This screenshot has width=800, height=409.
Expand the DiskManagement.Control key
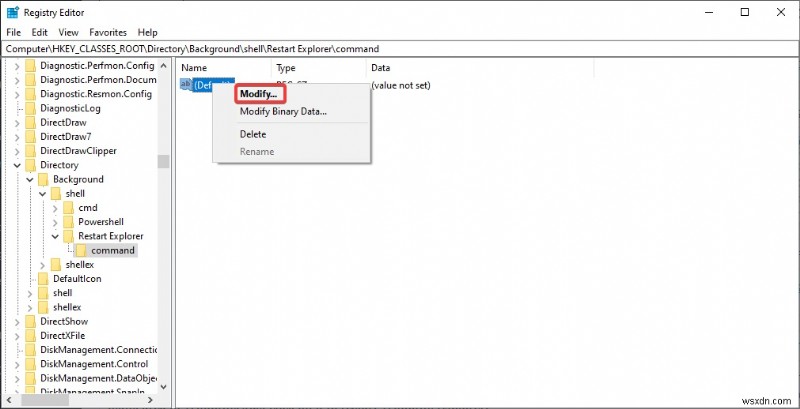[x=17, y=365]
